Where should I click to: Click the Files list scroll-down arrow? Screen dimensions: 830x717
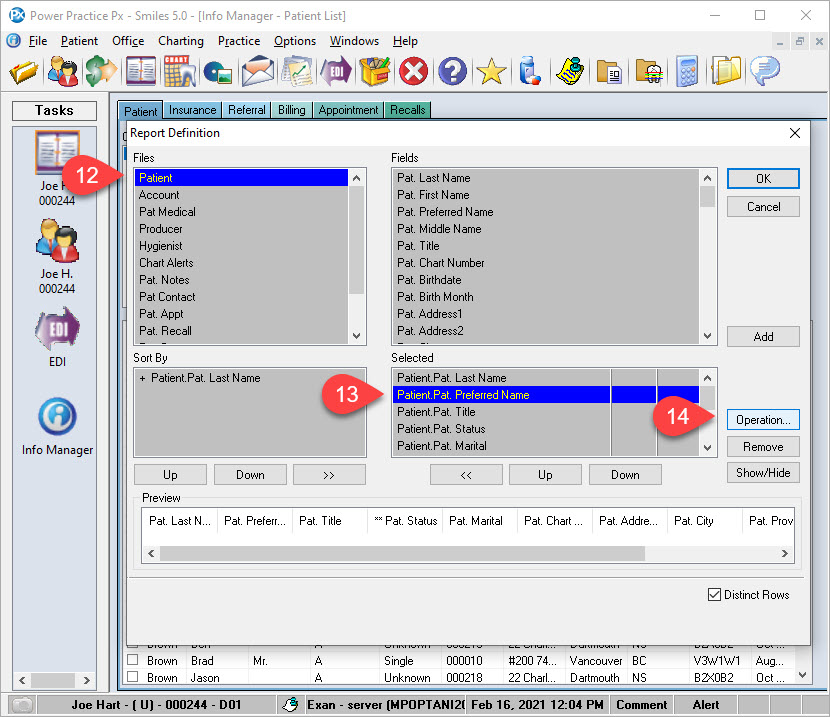[x=357, y=336]
